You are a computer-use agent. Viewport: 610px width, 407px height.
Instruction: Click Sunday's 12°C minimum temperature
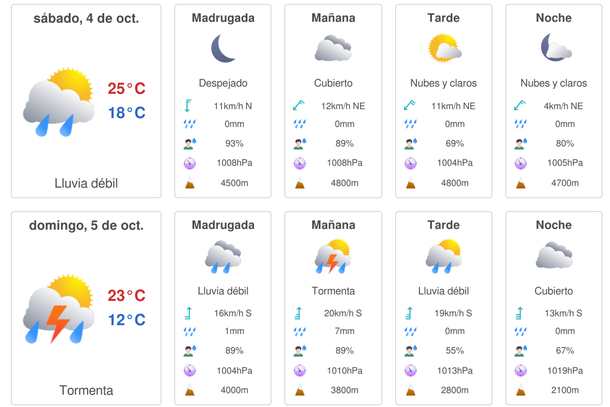click(127, 320)
